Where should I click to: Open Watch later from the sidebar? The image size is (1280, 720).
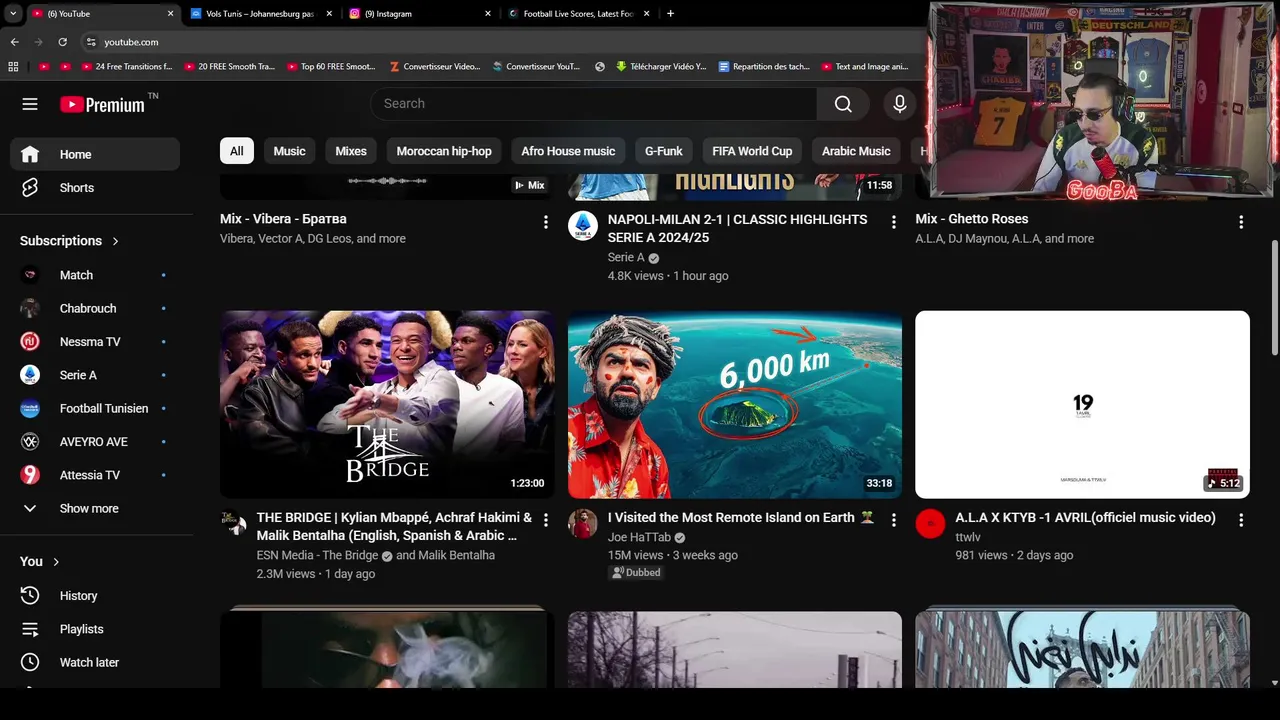coord(95,662)
